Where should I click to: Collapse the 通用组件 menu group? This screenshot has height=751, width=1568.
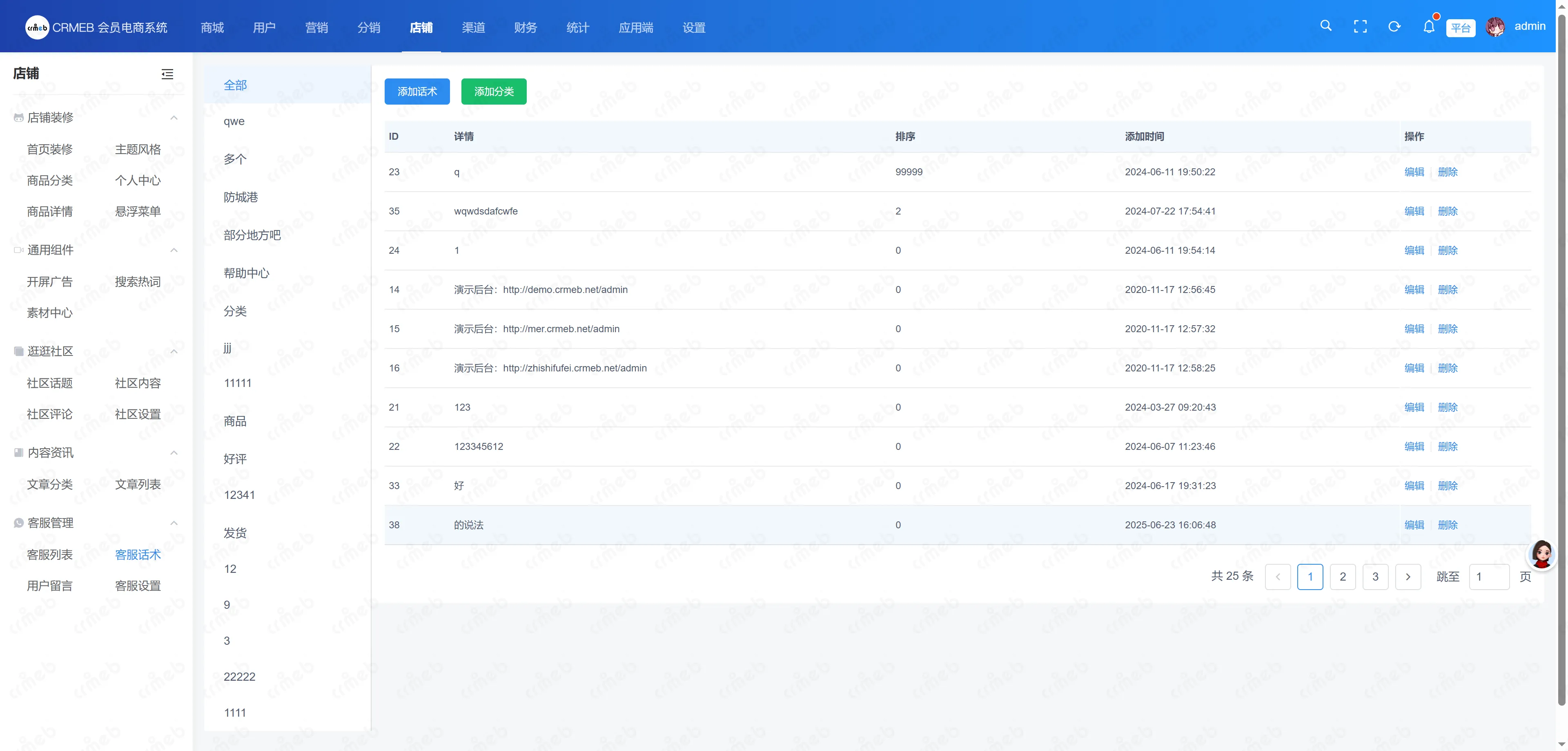(174, 250)
